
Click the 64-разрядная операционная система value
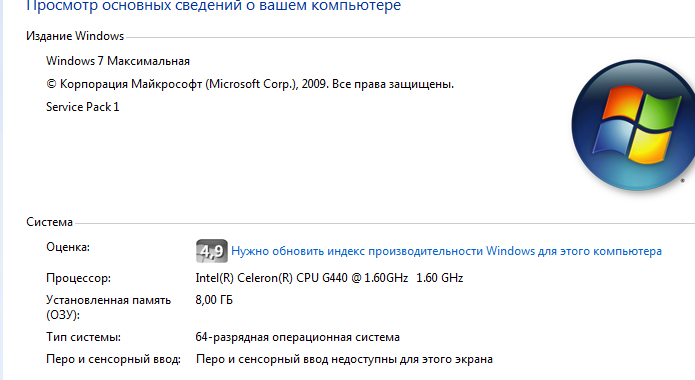(297, 337)
